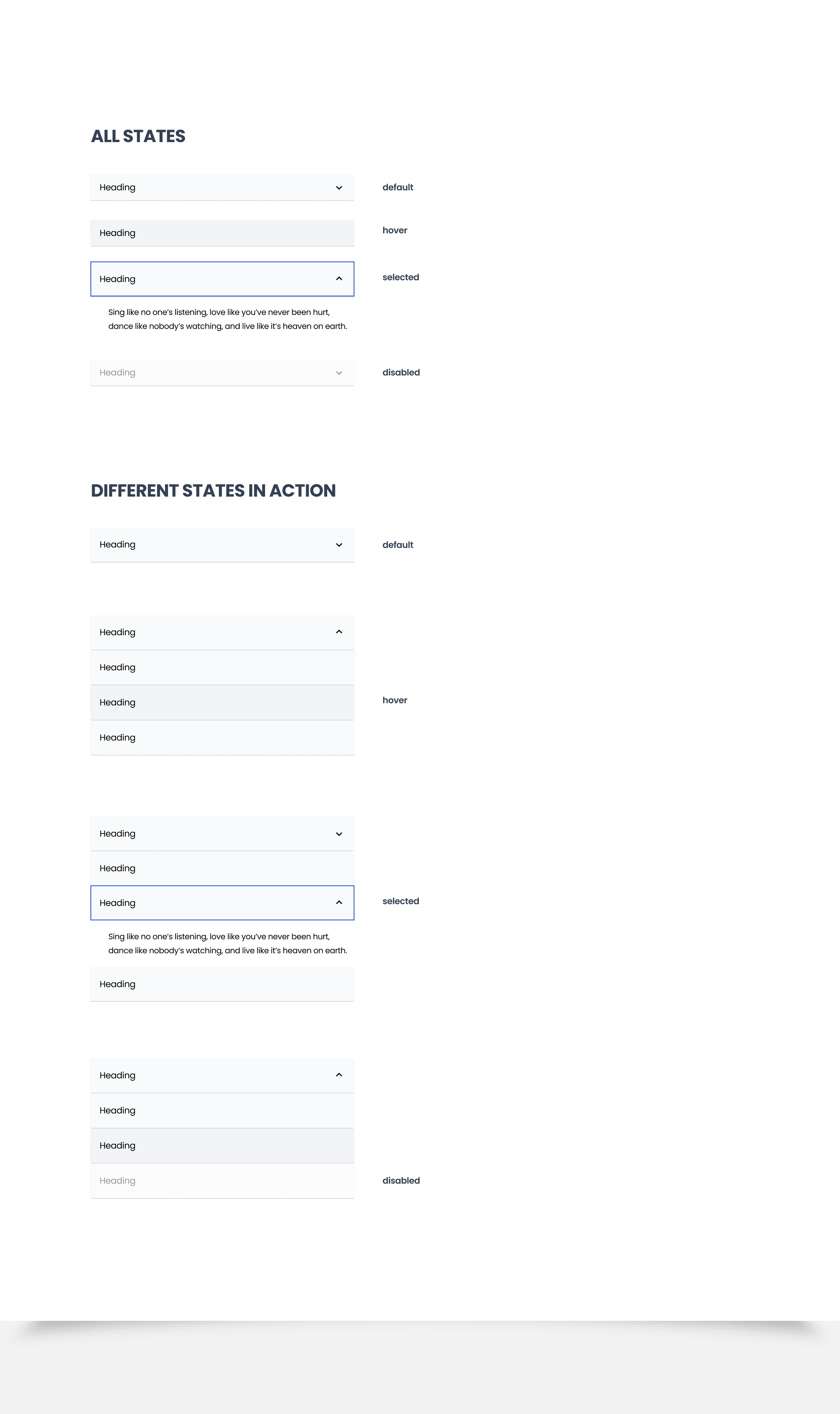
Task: Click the ALL STATES title
Action: [x=138, y=136]
